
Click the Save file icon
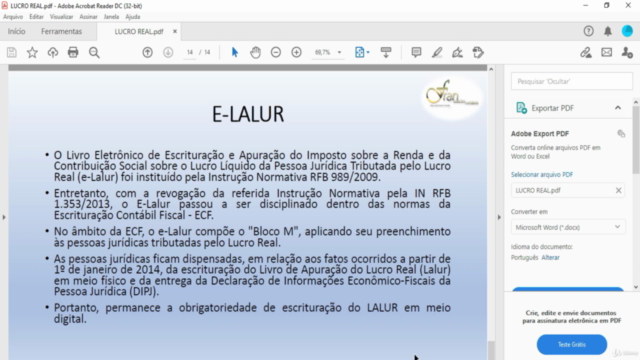click(x=11, y=52)
